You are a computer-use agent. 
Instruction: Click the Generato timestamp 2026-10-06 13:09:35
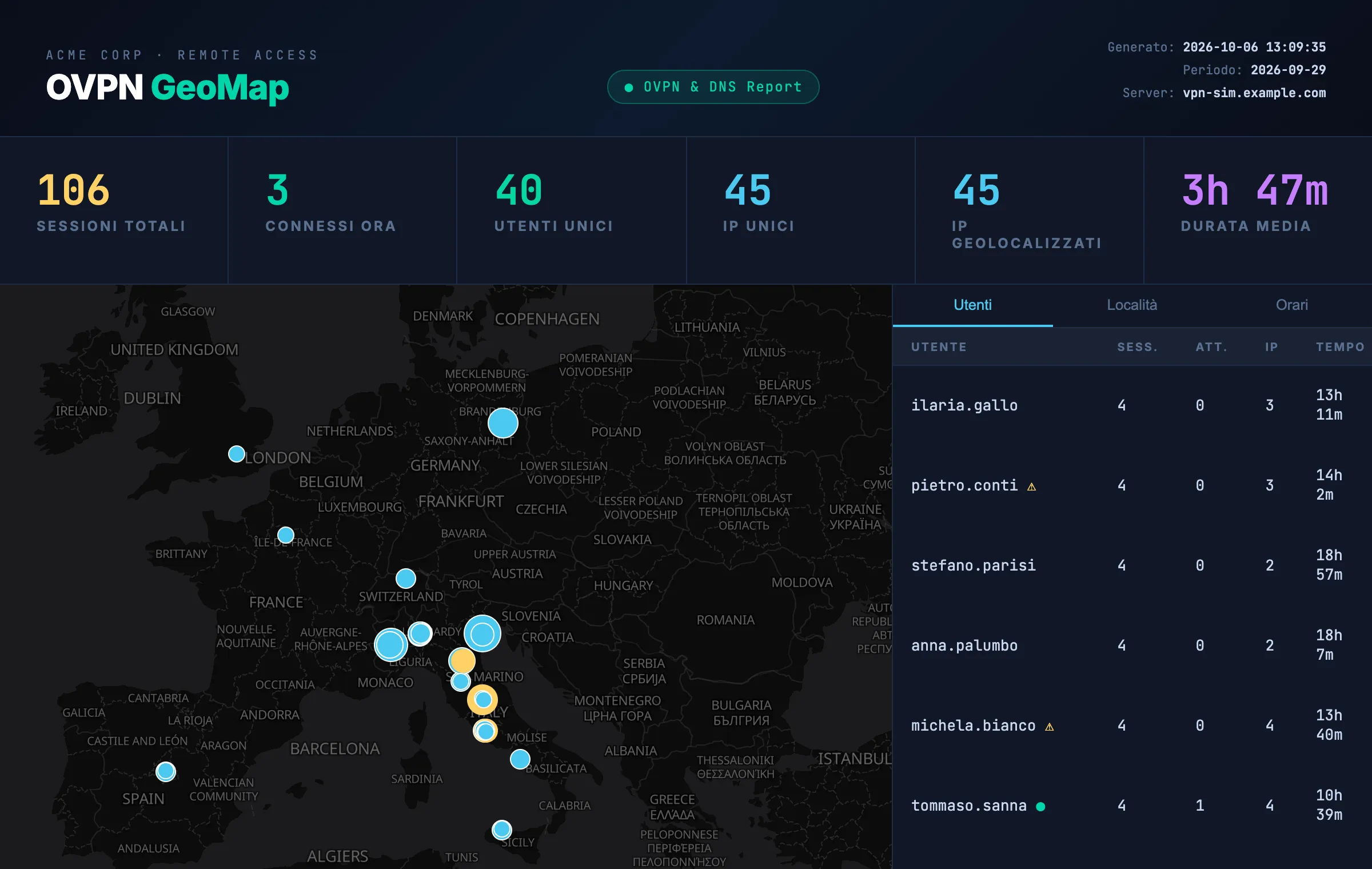point(1254,47)
